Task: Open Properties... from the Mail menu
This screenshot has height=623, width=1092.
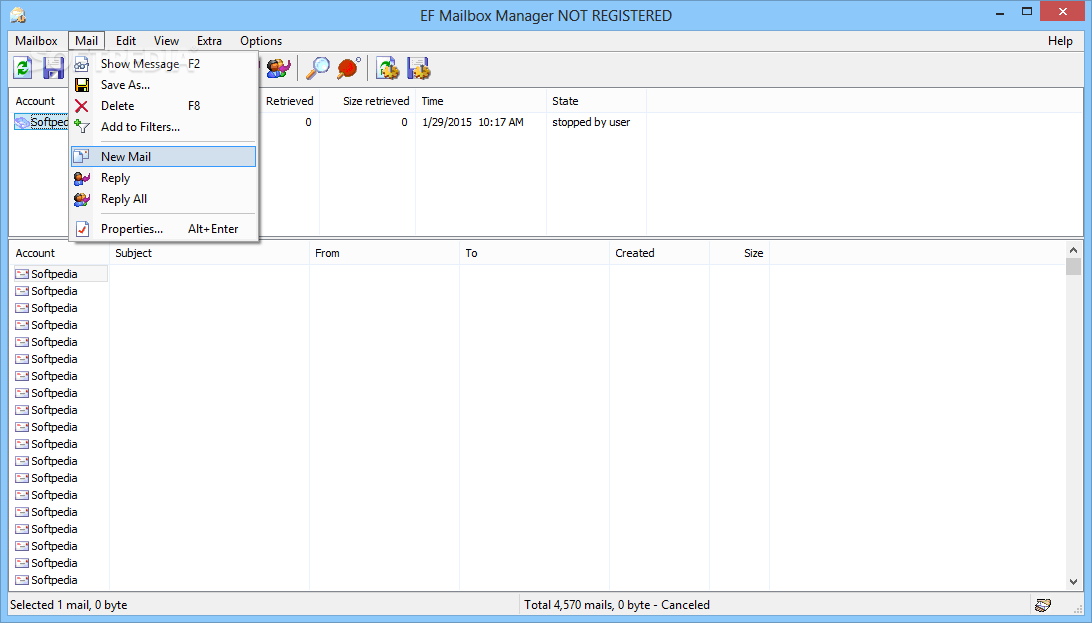Action: [164, 229]
